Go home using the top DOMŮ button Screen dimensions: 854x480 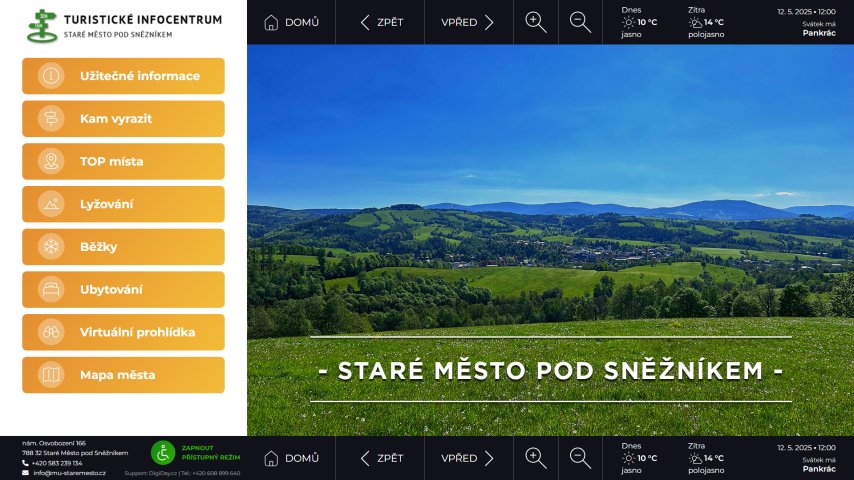coord(291,22)
